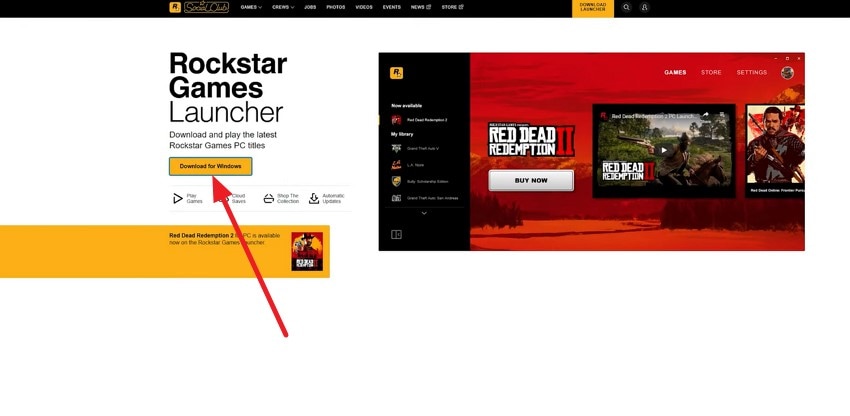Click the launcher preview close button

click(x=799, y=58)
